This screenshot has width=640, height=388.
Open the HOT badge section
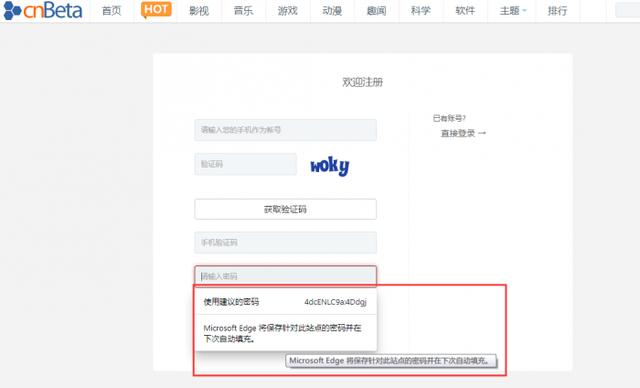click(156, 10)
